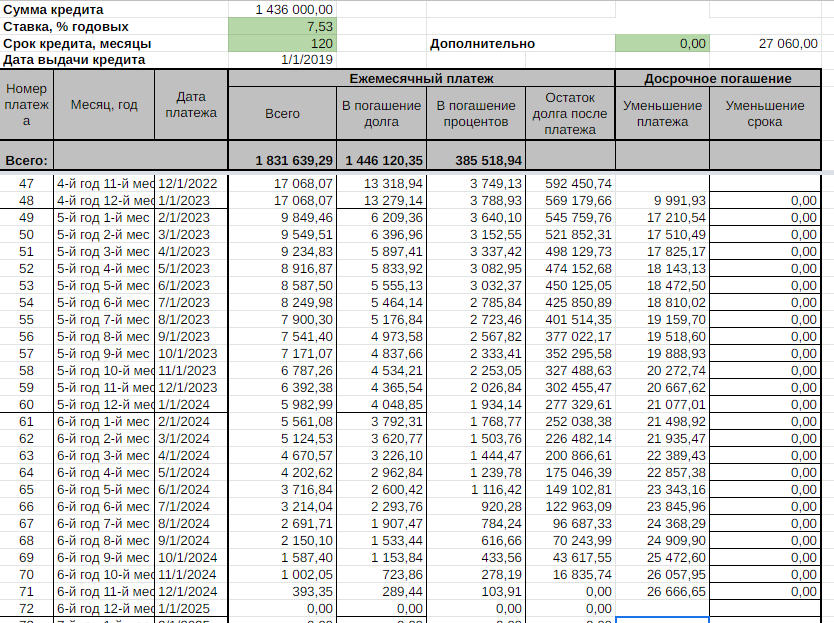Select the loan amount cell 1 436 000,00

pos(282,9)
